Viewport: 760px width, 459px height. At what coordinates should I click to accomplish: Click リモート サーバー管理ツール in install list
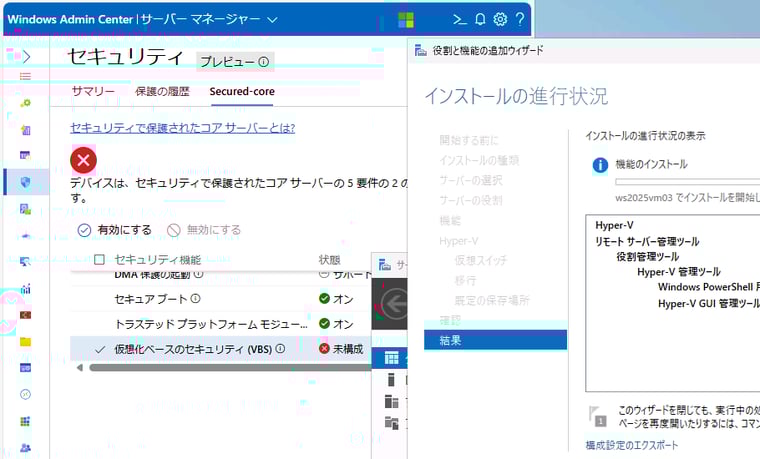pyautogui.click(x=647, y=241)
